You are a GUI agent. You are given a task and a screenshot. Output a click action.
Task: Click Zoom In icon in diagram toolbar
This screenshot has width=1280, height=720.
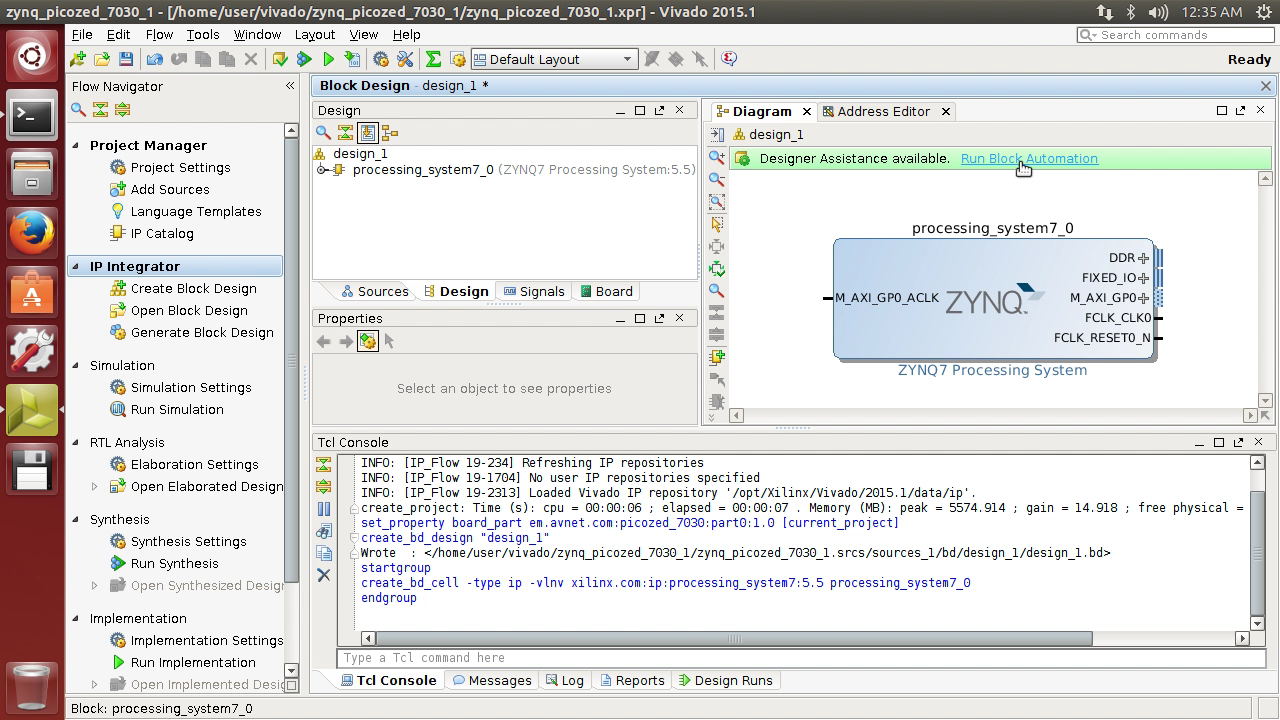tap(717, 157)
